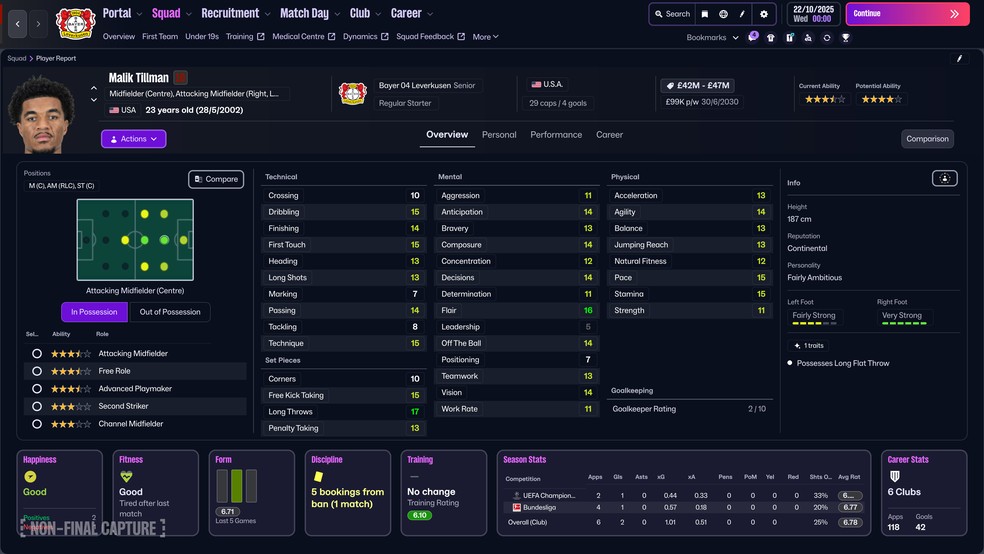Image resolution: width=984 pixels, height=554 pixels.
Task: Open the settings gear icon
Action: pos(764,14)
